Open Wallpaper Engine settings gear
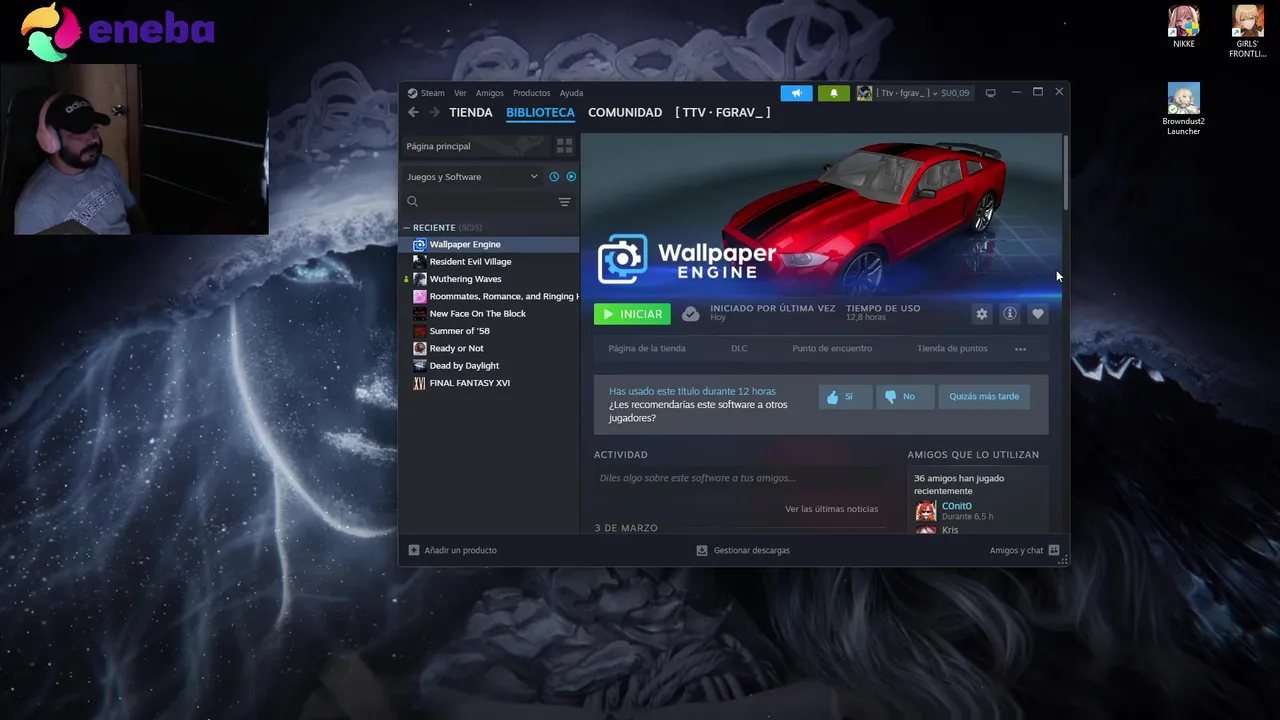This screenshot has width=1280, height=720. click(x=982, y=314)
